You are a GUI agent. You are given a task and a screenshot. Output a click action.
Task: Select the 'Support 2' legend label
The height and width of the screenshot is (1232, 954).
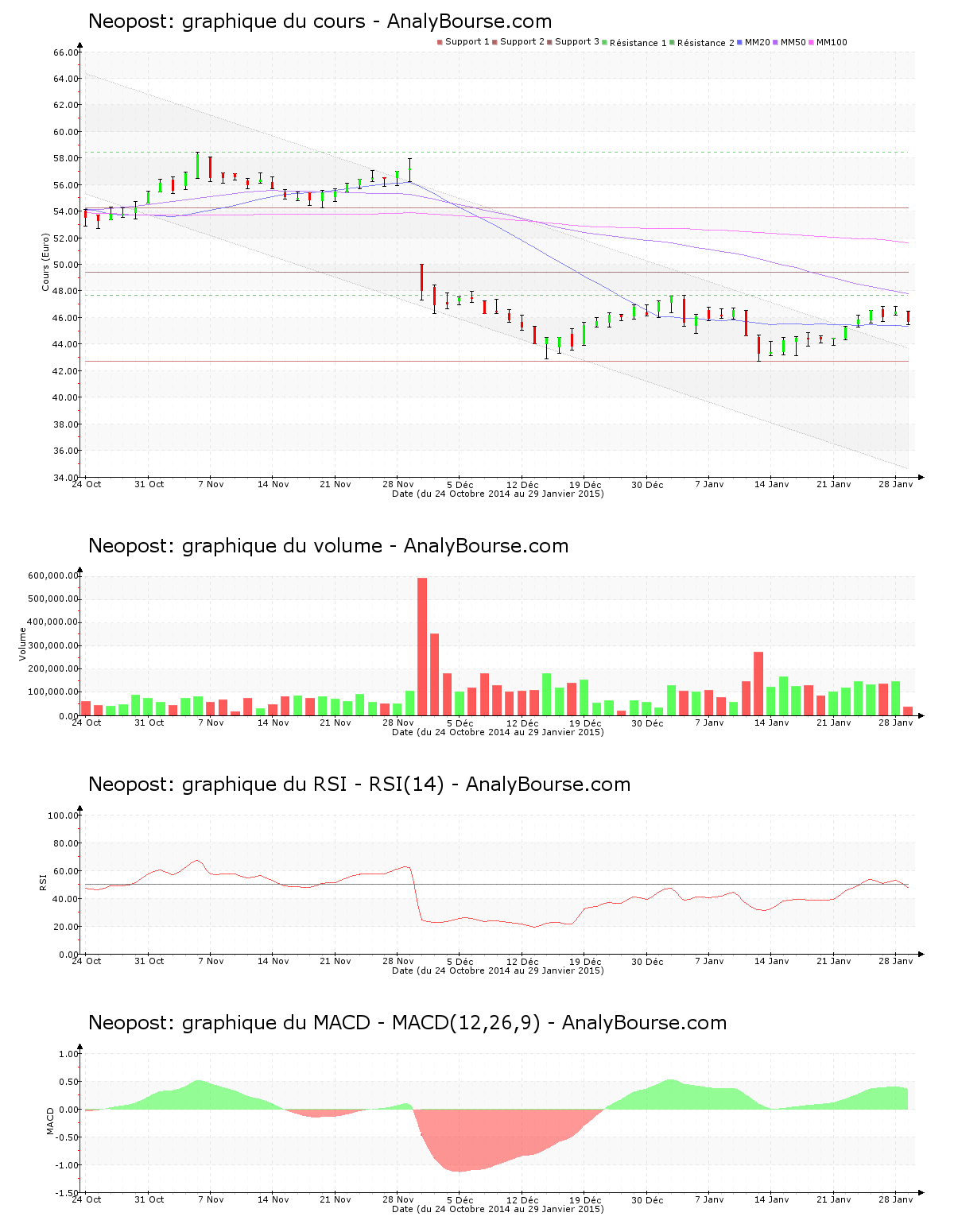click(522, 42)
